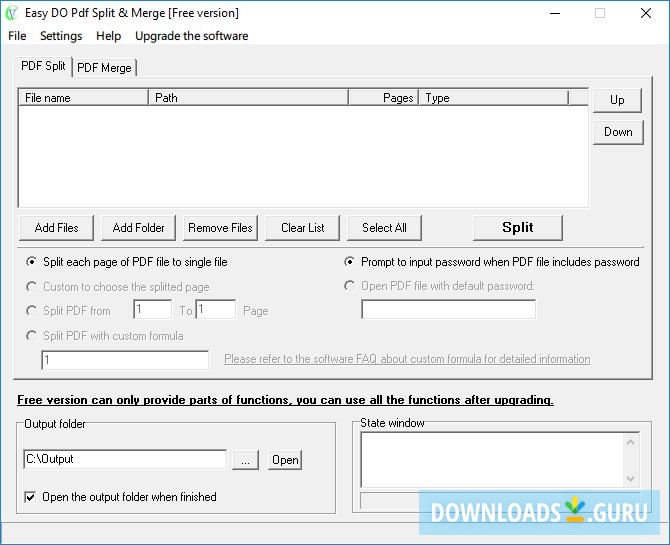
Task: Click the Free version upgrade notice link
Action: point(285,400)
